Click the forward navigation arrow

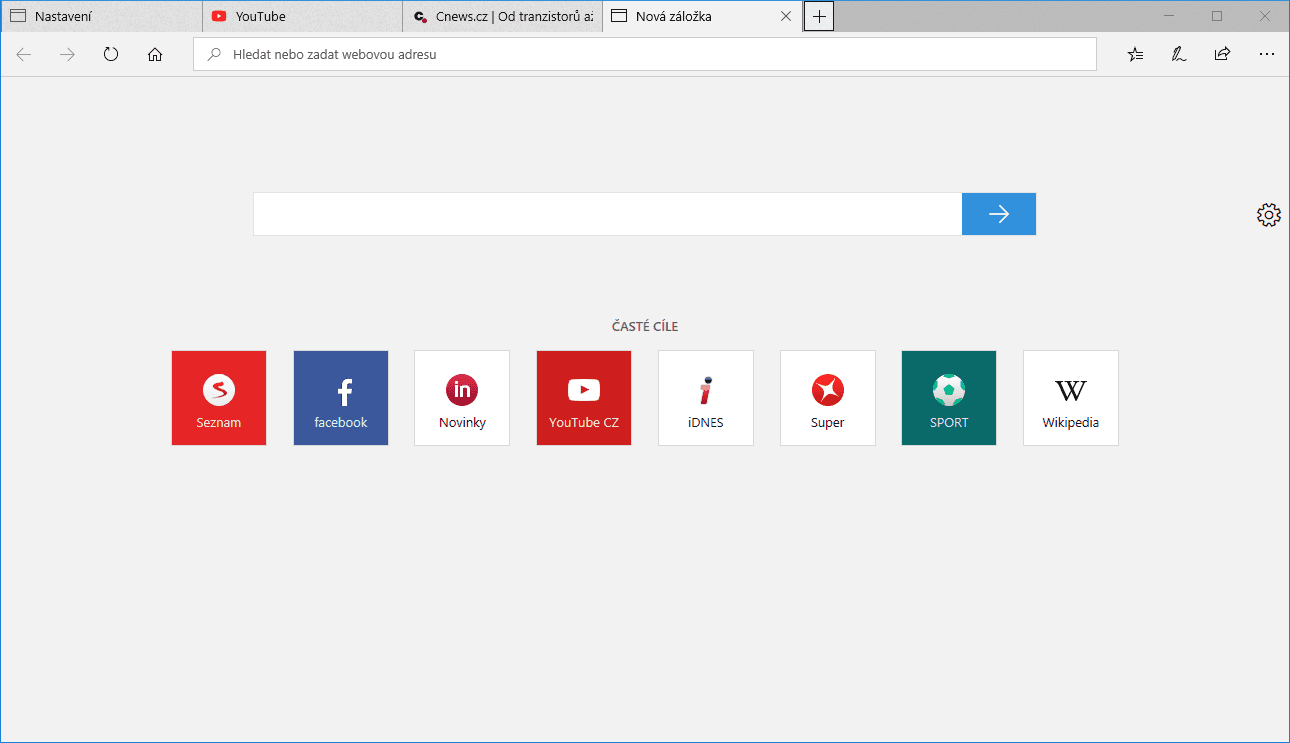click(67, 54)
